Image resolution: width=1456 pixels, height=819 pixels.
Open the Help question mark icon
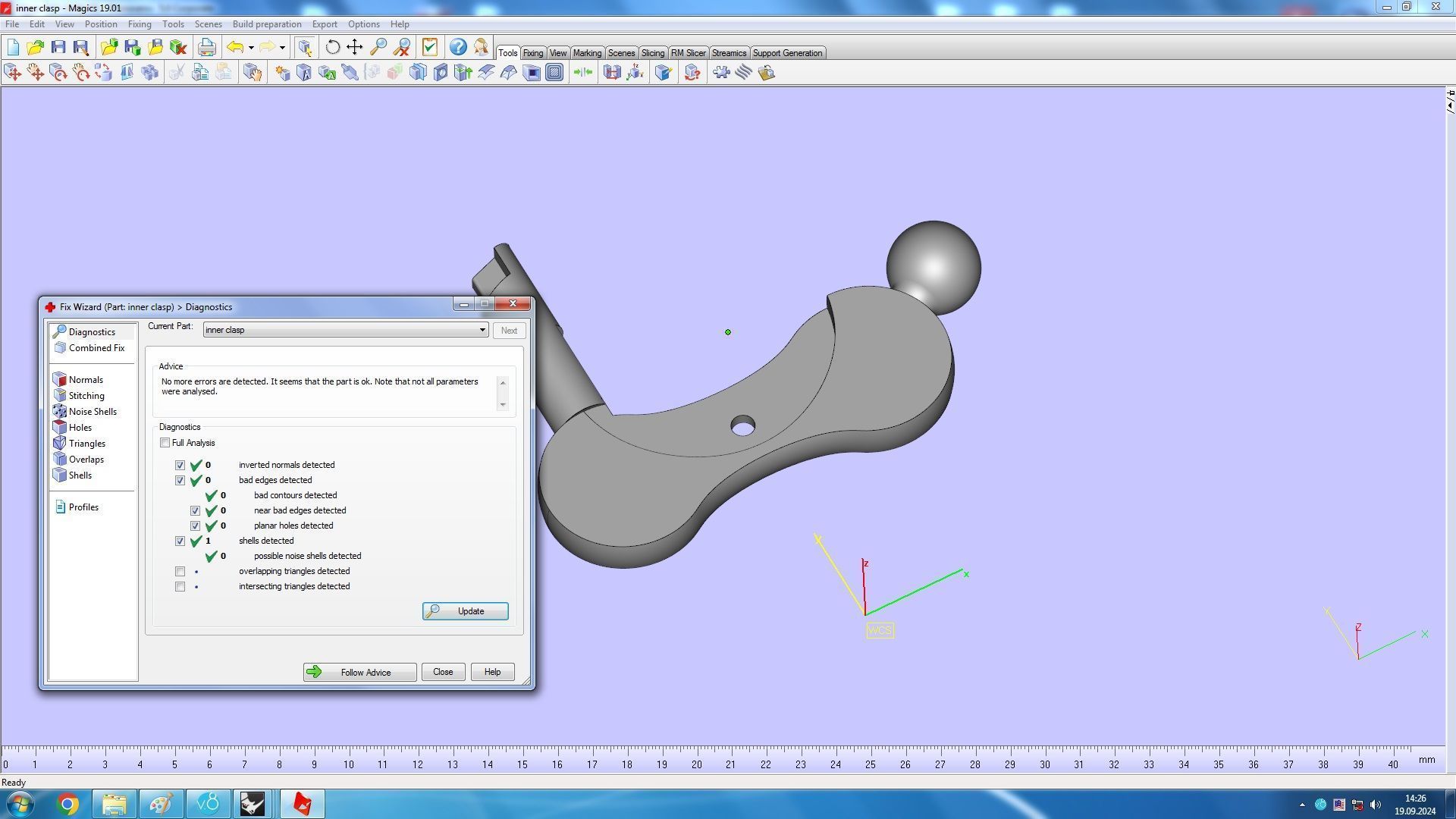[458, 48]
